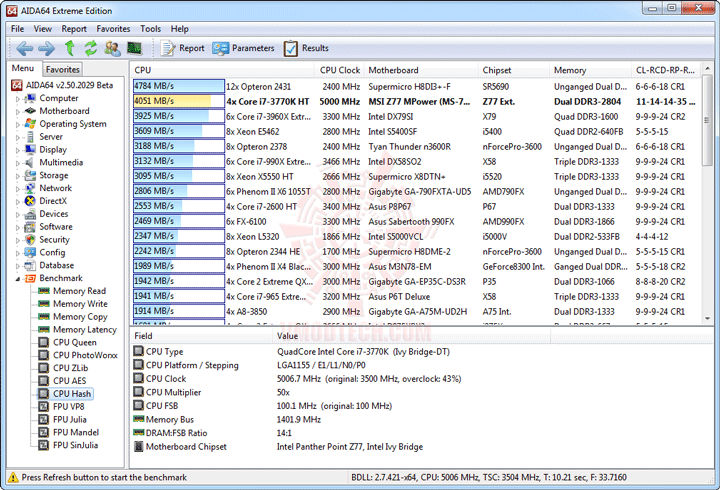Switch to the Menu tab

click(23, 68)
